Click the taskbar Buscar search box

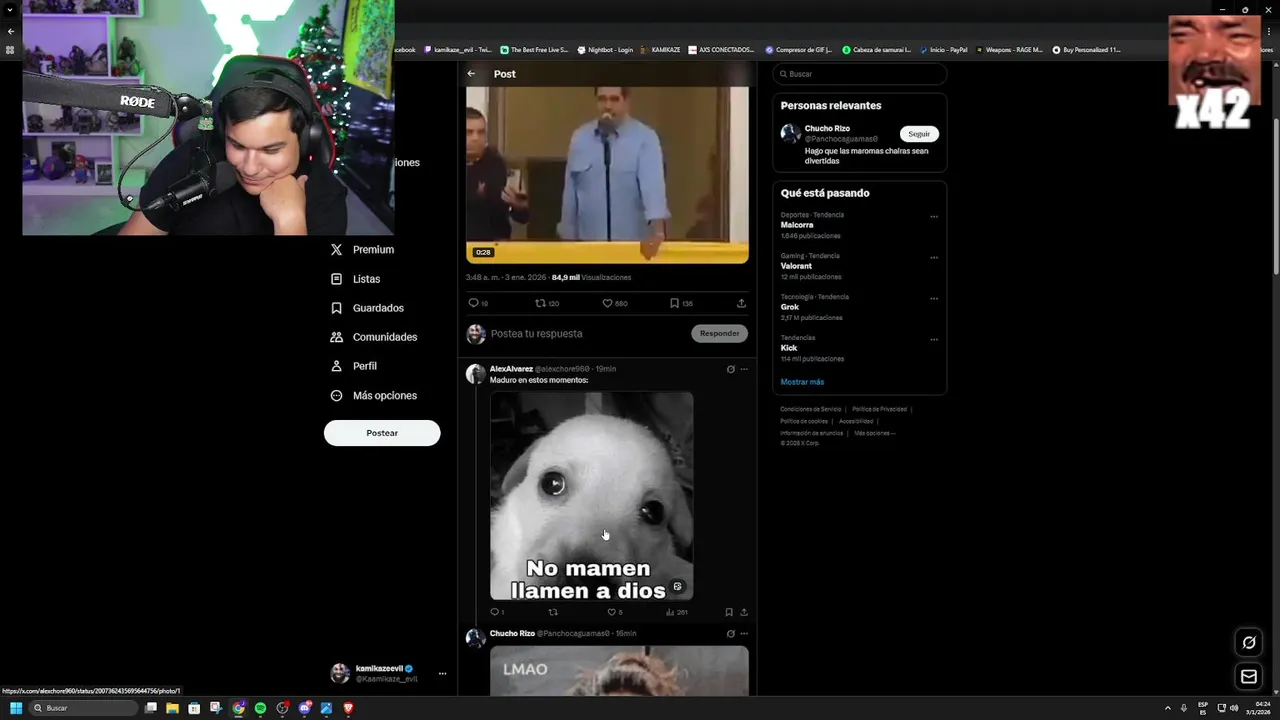point(84,708)
